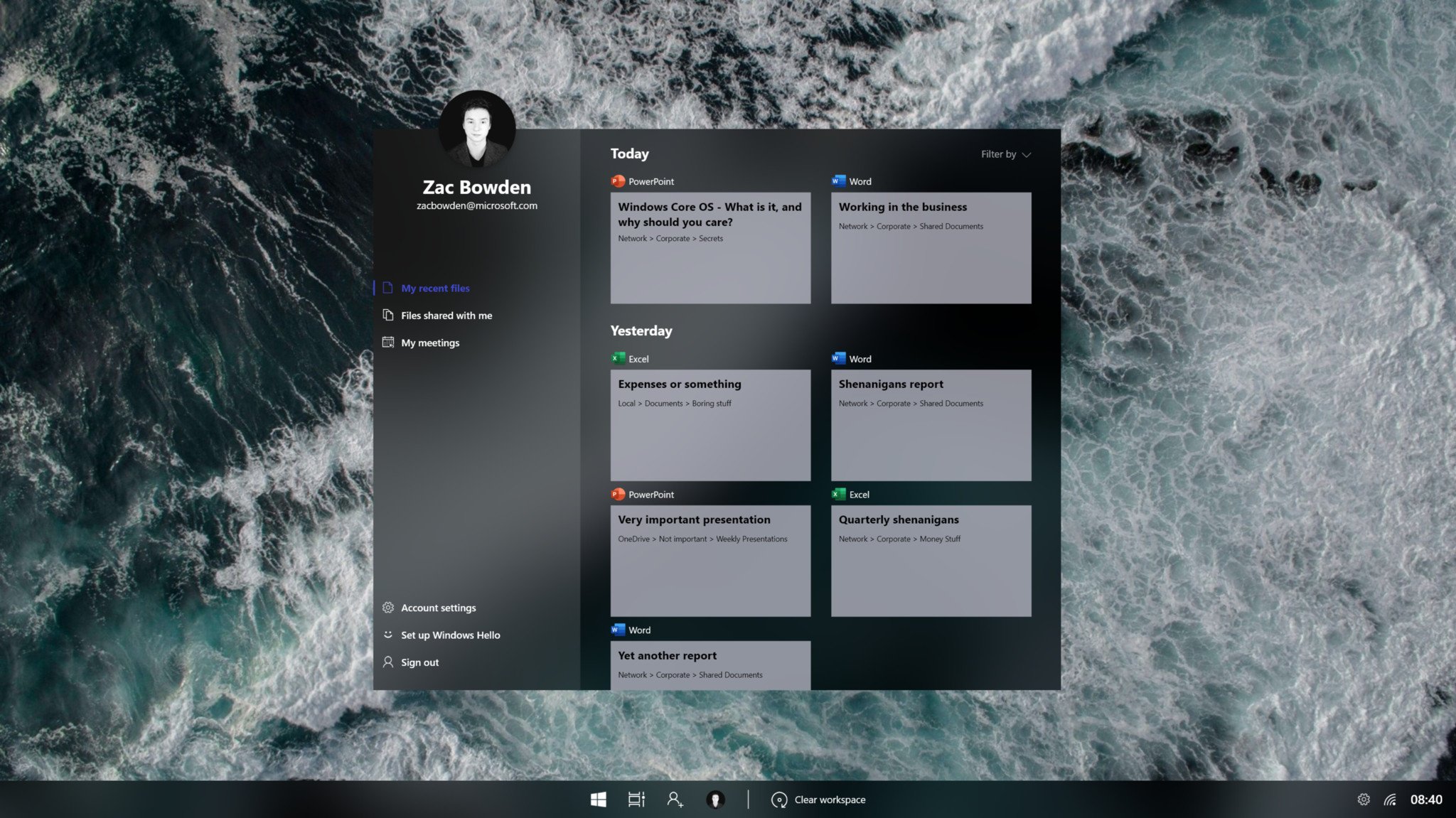Click the Windows Start logo in taskbar

[x=598, y=800]
